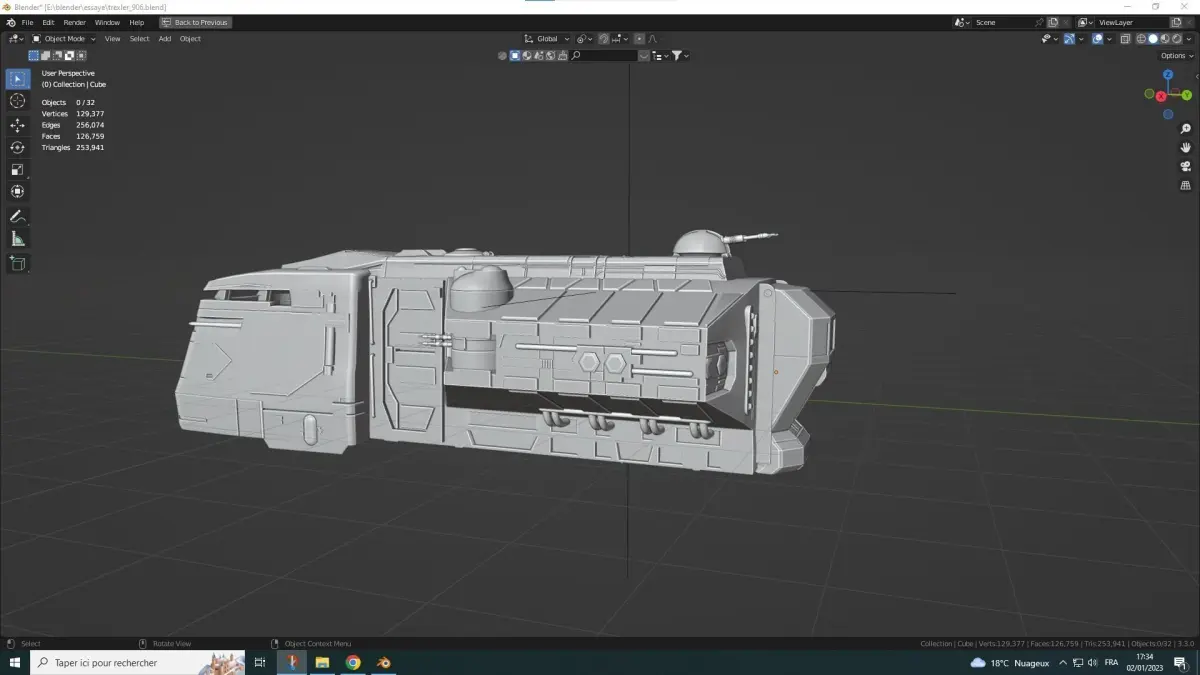This screenshot has width=1200, height=675.
Task: Open editor type dropdown
Action: click(16, 39)
